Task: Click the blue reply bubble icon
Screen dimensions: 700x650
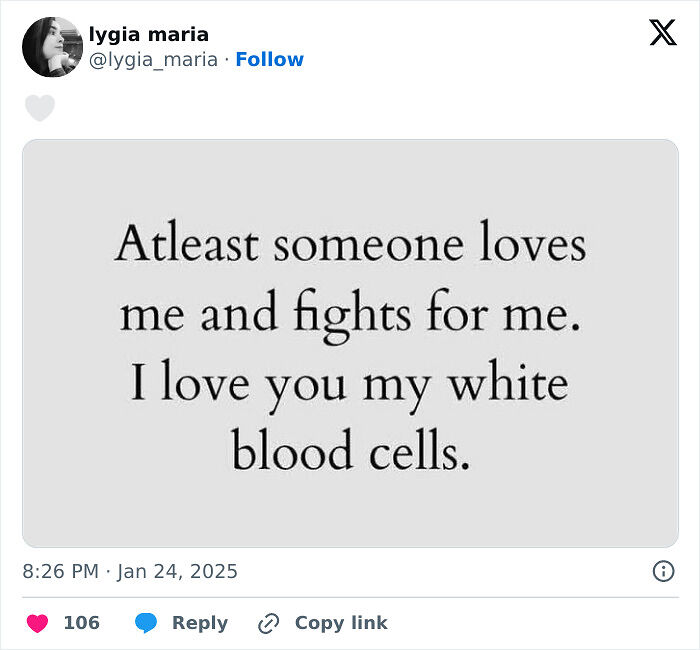Action: (146, 623)
